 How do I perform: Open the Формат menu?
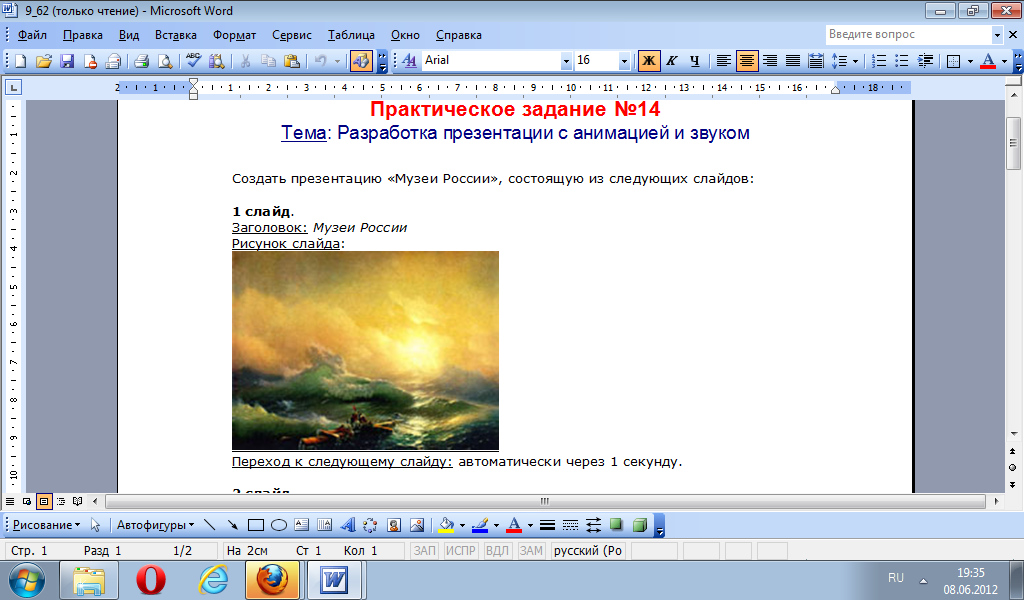[234, 35]
